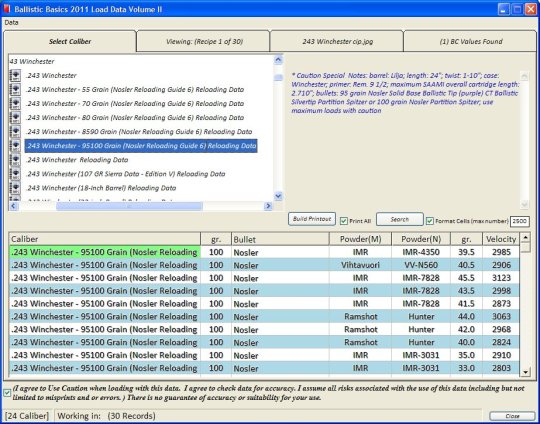Select '.243 Winchester - 80 Grain' list entry
Image resolution: width=540 pixels, height=424 pixels.
(135, 118)
